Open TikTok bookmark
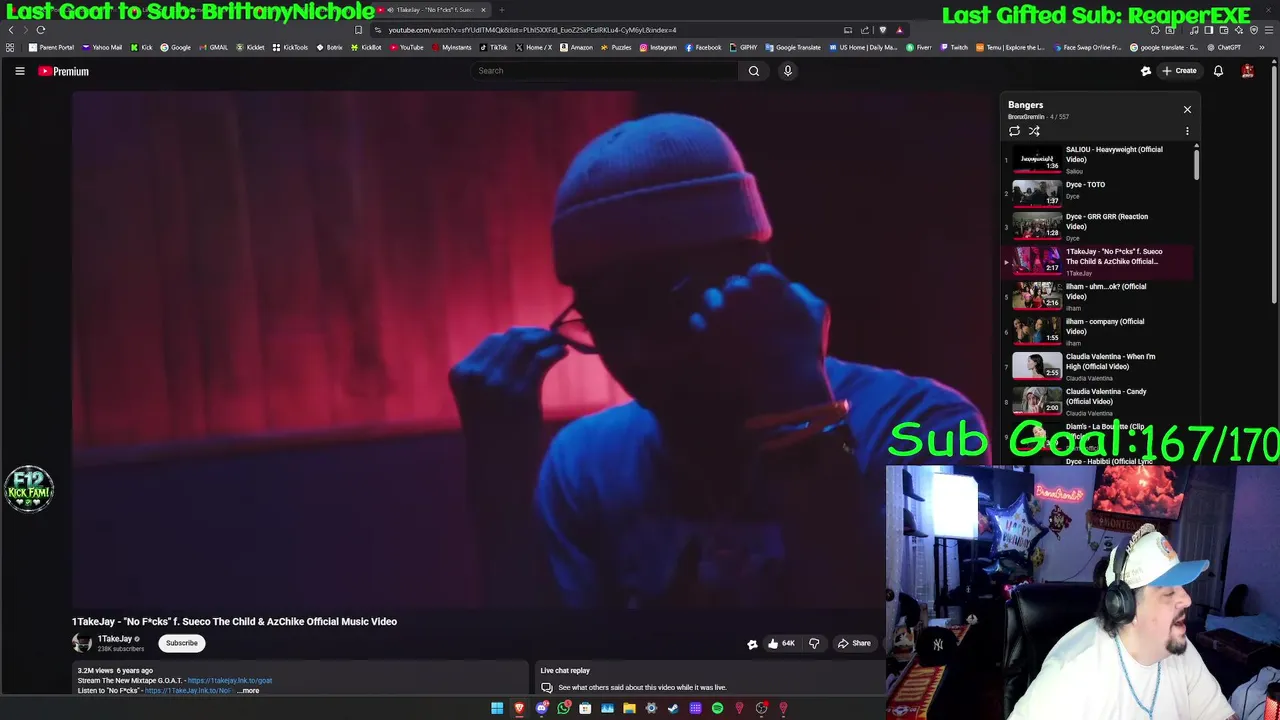1280x720 pixels. pos(494,47)
